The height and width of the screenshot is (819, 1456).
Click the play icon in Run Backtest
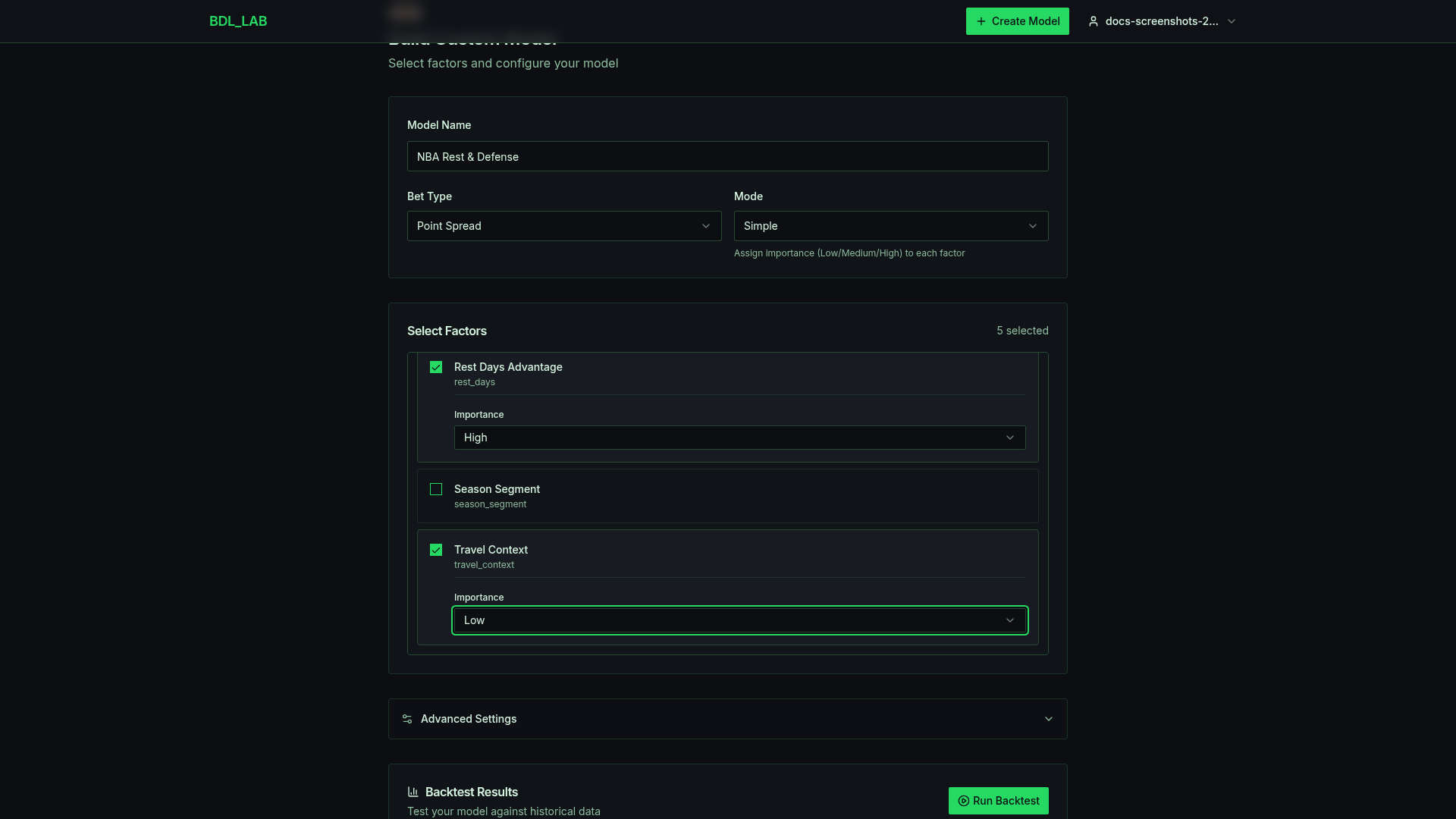(x=964, y=801)
